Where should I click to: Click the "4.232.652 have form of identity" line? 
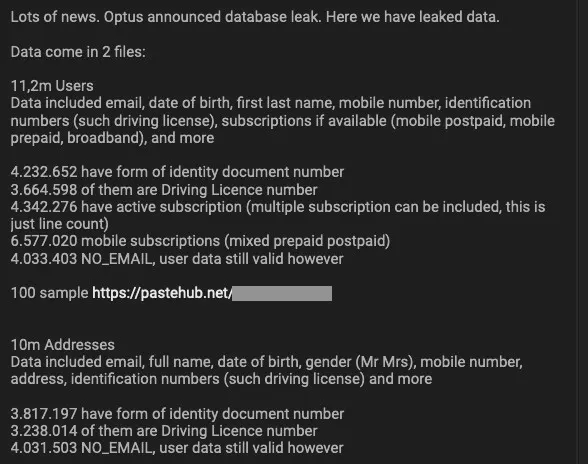coord(177,172)
